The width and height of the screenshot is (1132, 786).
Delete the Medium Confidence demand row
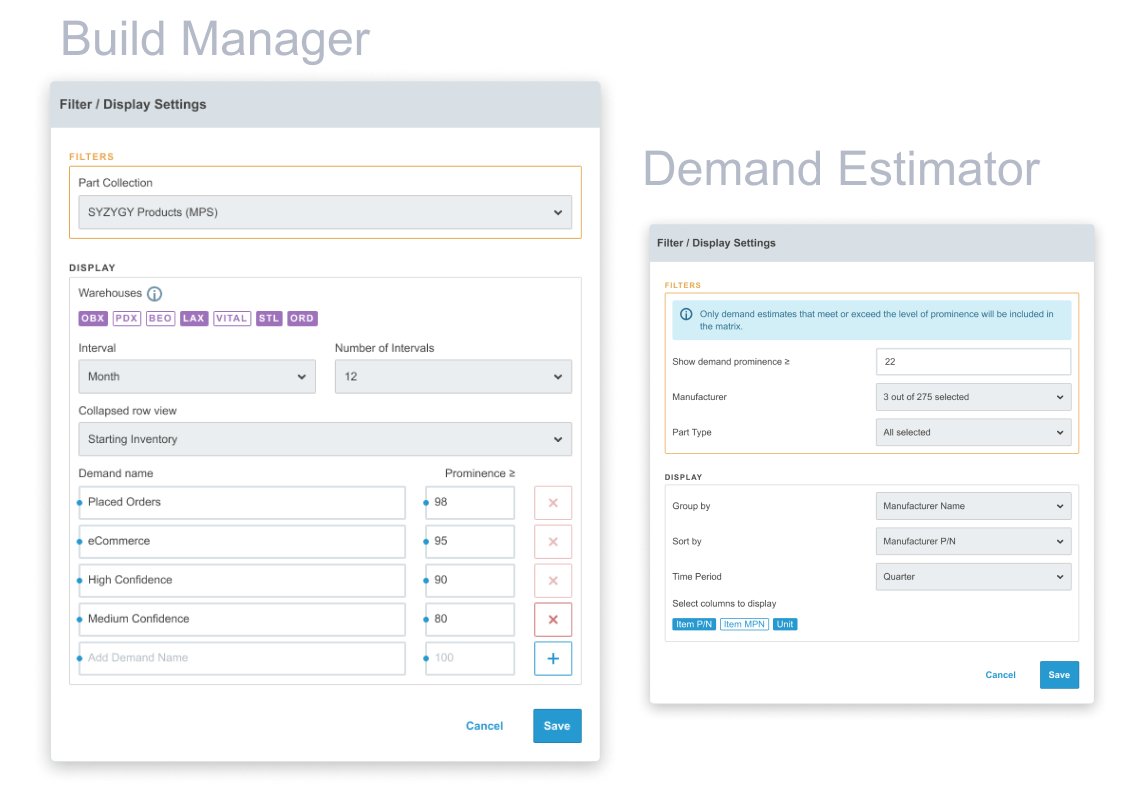point(553,620)
